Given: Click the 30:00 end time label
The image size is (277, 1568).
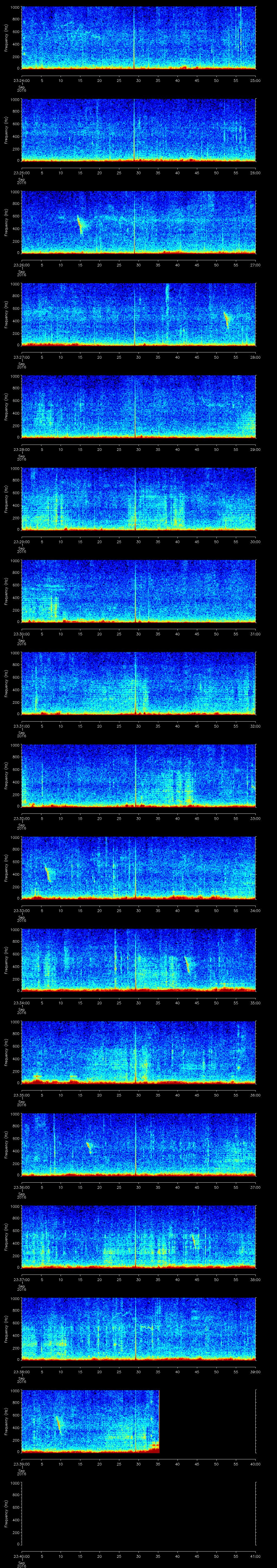Looking at the screenshot, I should coord(255,542).
